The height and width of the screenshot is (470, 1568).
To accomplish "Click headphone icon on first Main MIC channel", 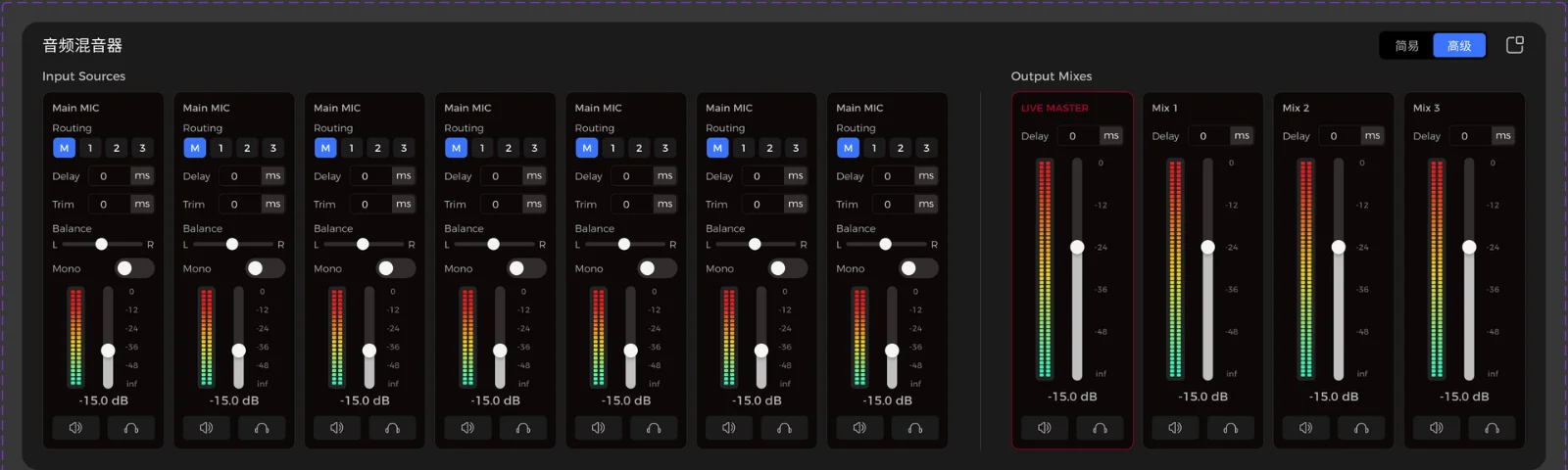I will [x=131, y=428].
